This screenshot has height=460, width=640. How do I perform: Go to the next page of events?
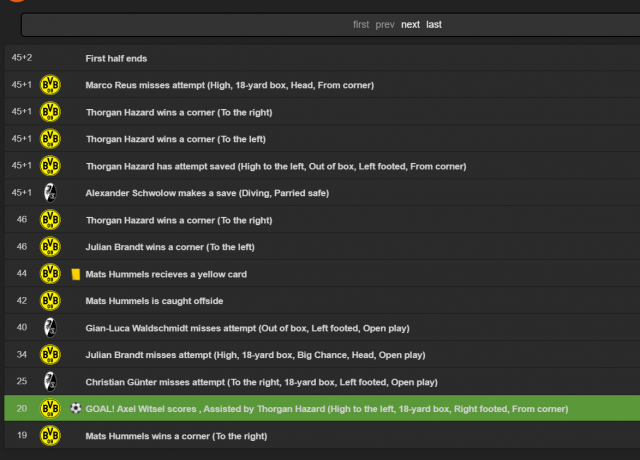click(410, 24)
